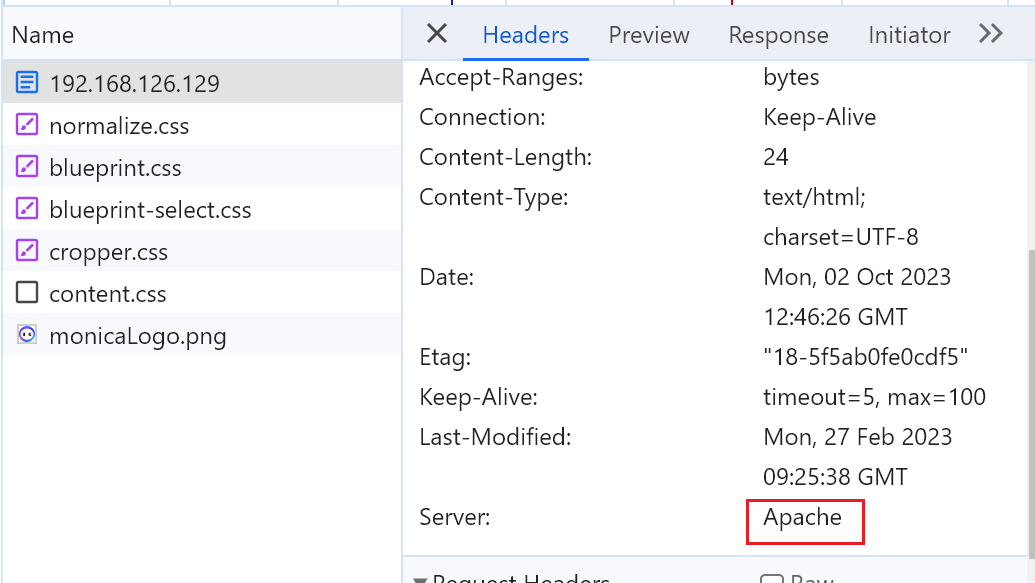Show more tabs with the double-chevron
This screenshot has height=583, width=1035.
click(990, 34)
